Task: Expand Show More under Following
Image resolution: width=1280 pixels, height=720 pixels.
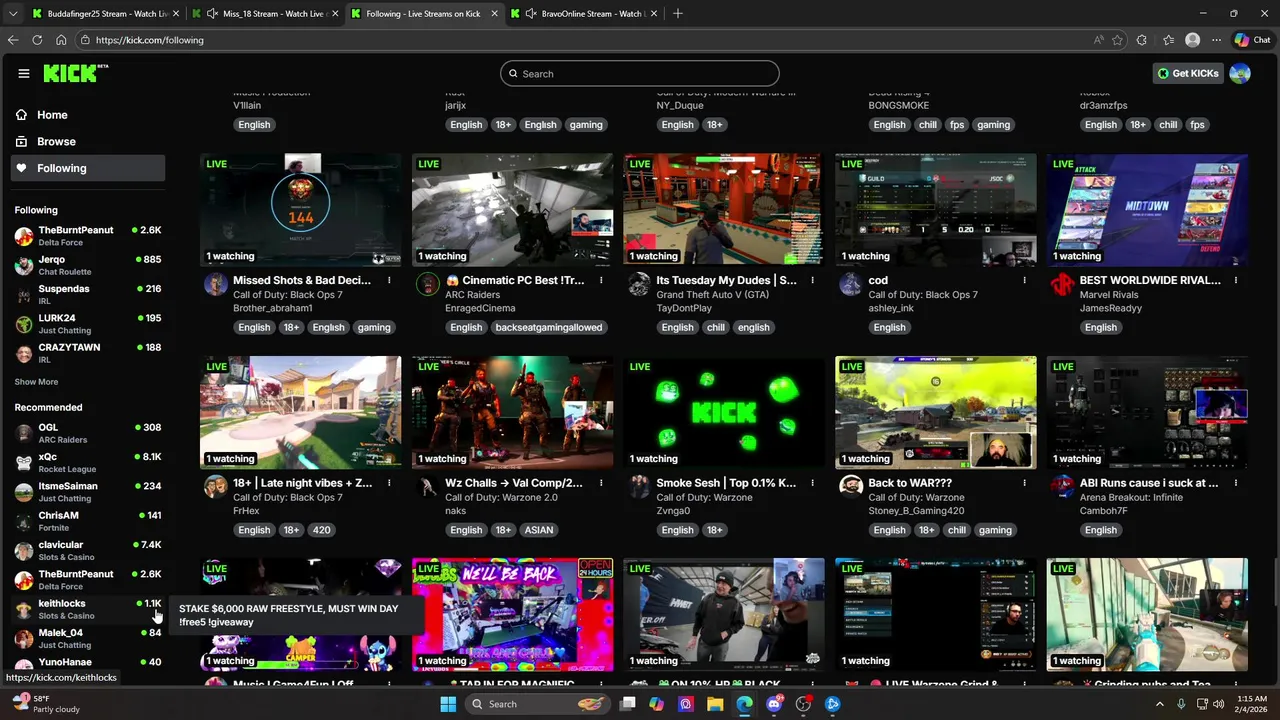Action: point(36,382)
